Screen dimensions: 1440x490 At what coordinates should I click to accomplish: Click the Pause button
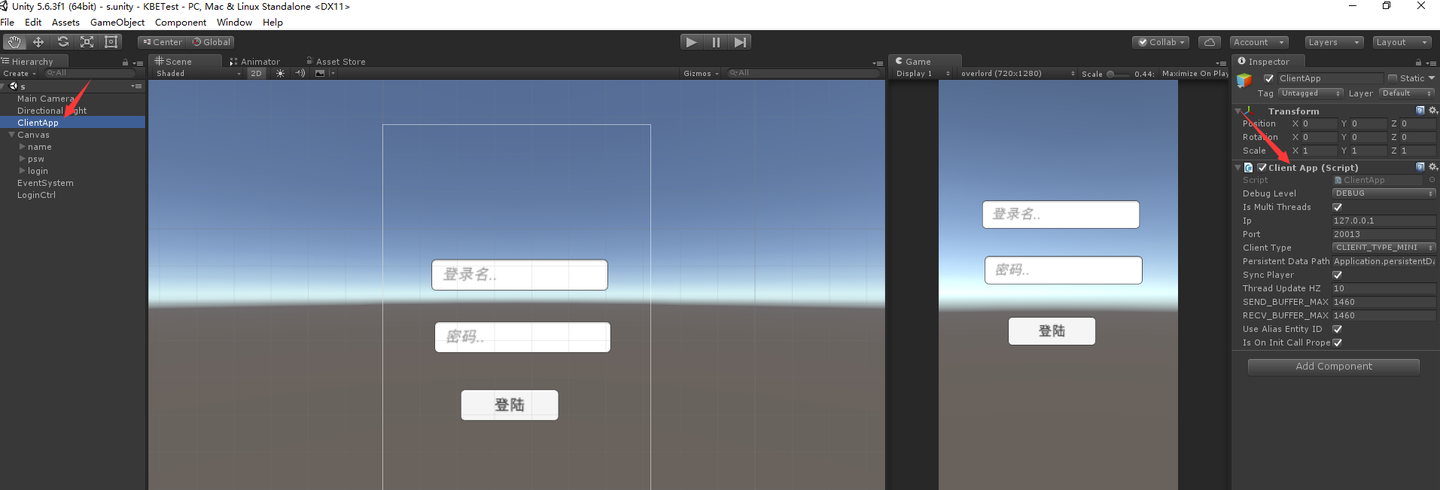click(x=716, y=42)
